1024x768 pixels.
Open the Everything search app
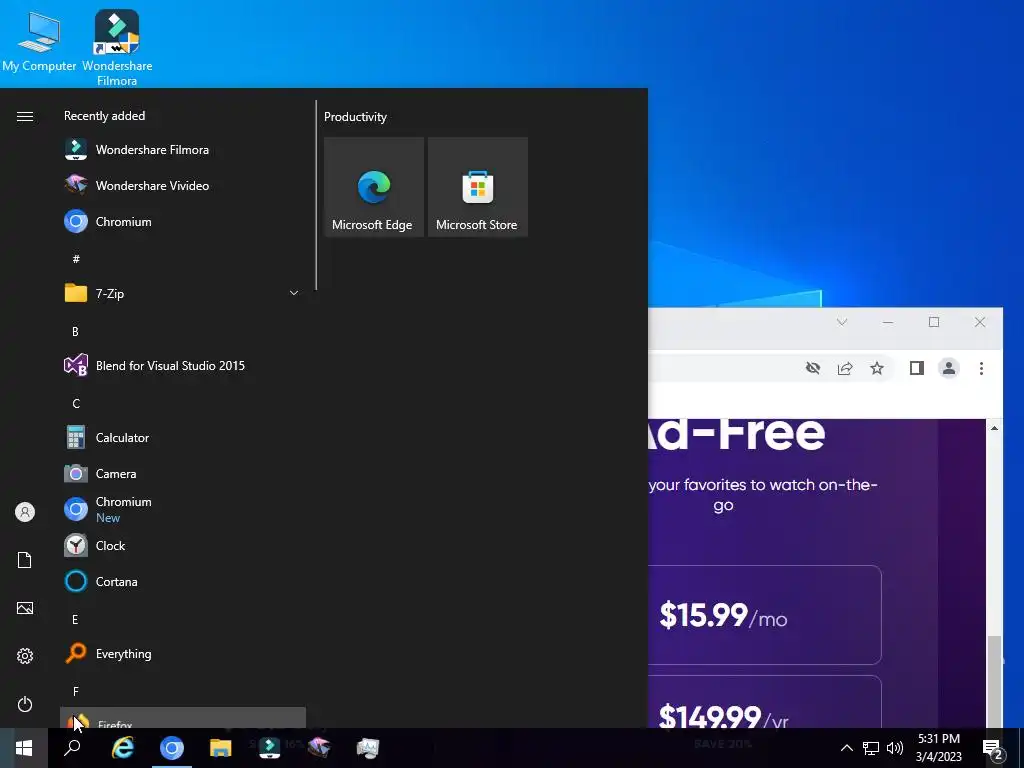point(182,654)
